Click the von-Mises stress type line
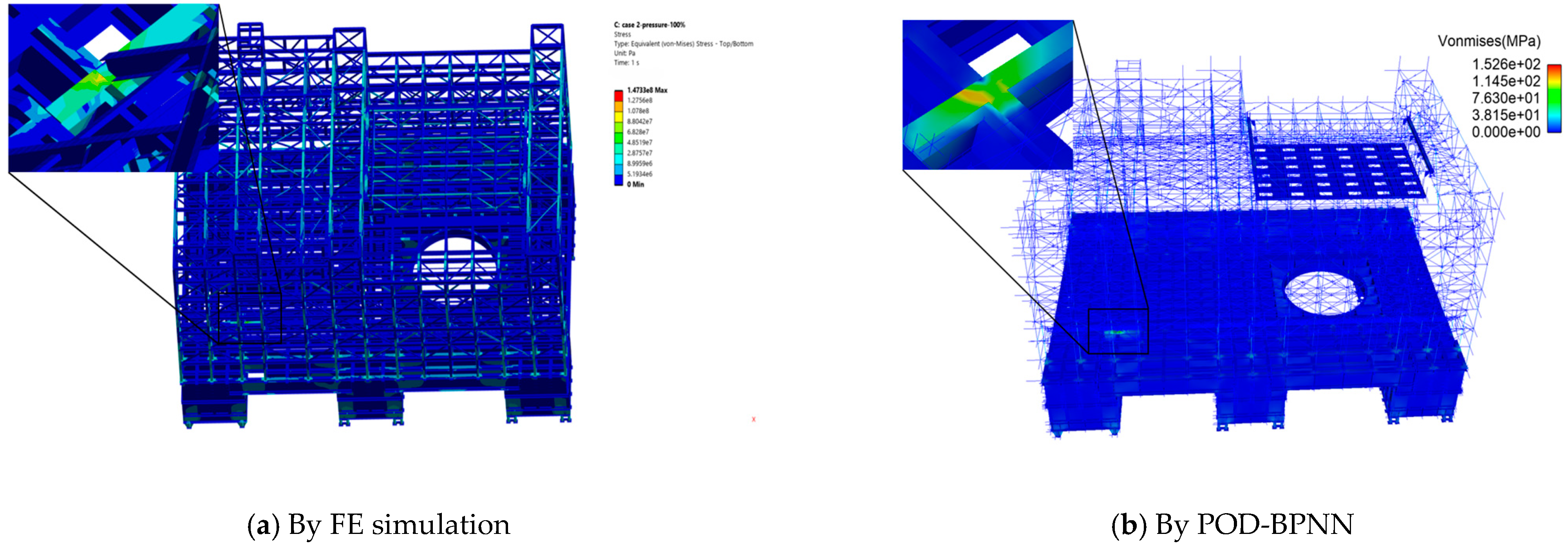 (x=683, y=44)
